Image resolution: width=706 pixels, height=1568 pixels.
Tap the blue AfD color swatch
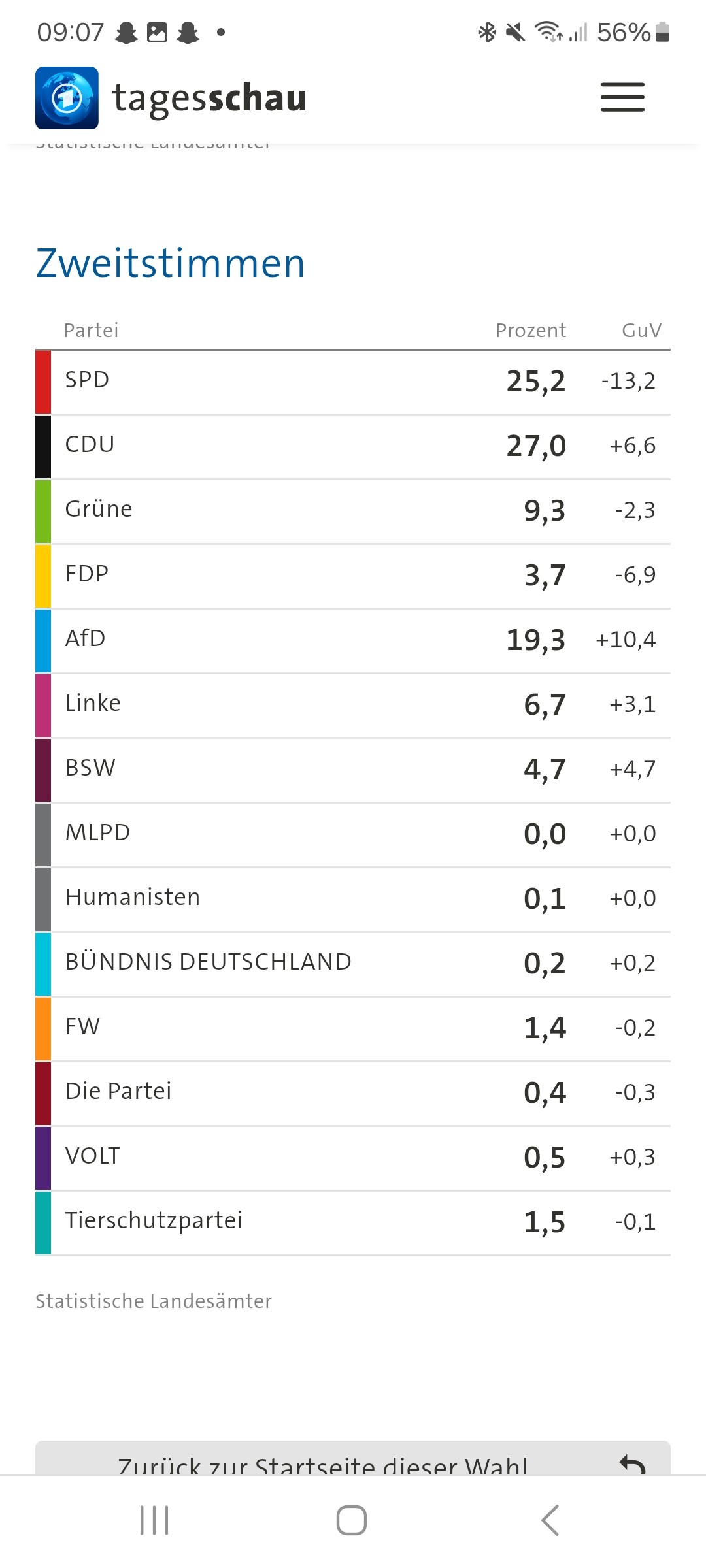click(x=43, y=641)
